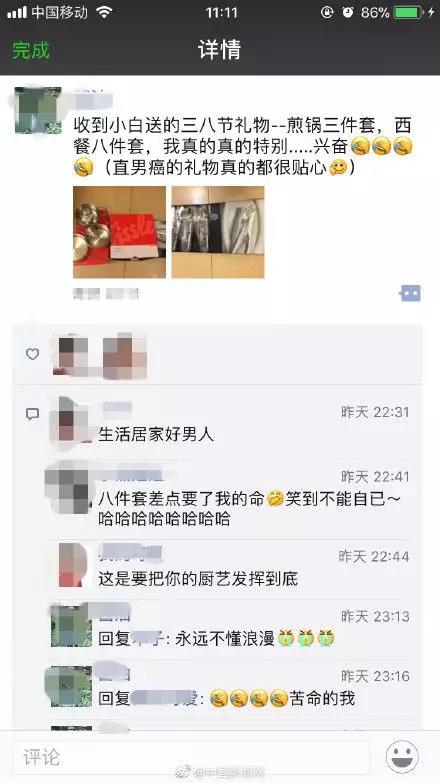Open avatar beside 这是要把你的厨艺发挥到底 comment

(72, 565)
